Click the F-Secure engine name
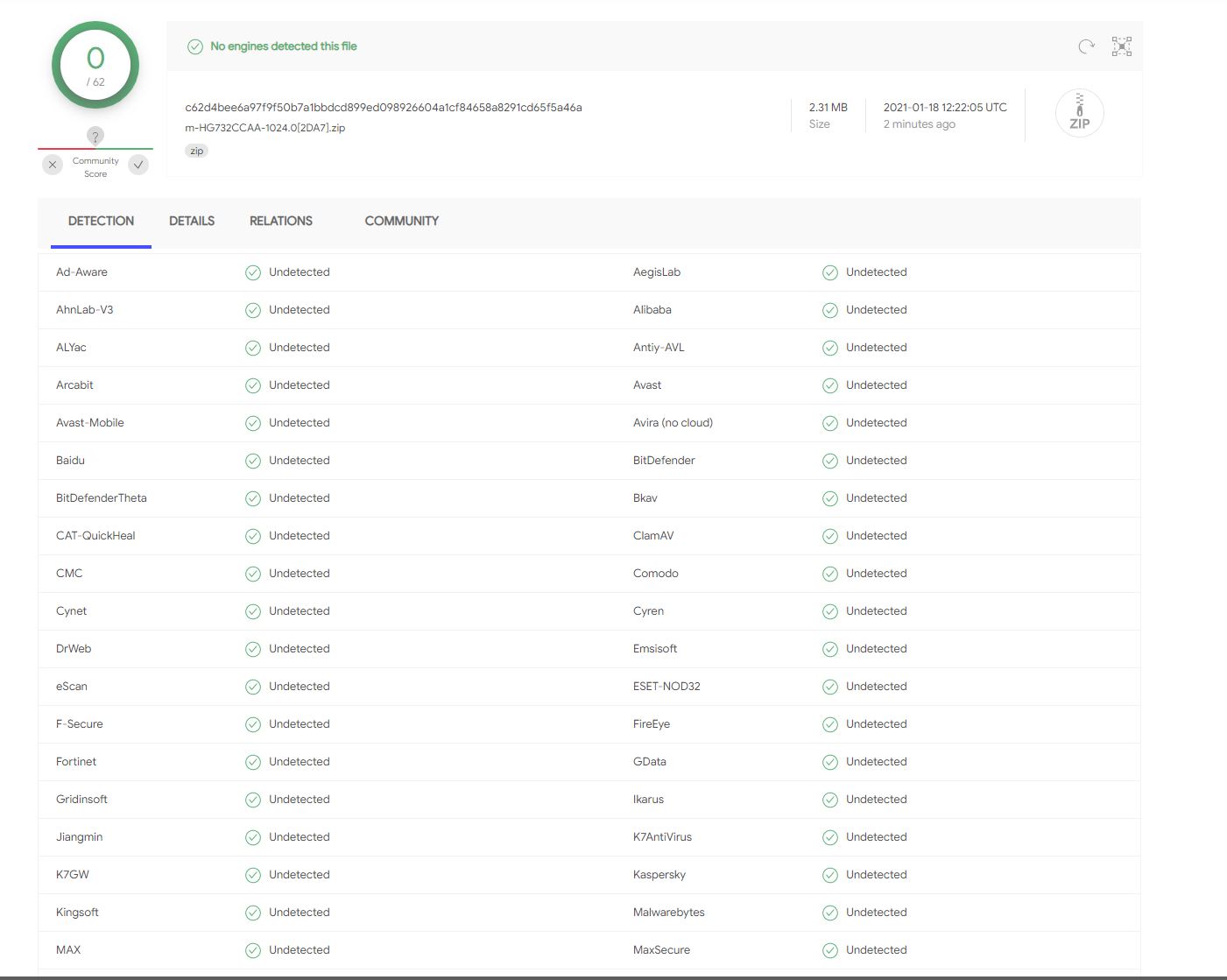Screen dimensions: 1227x980 (x=80, y=724)
